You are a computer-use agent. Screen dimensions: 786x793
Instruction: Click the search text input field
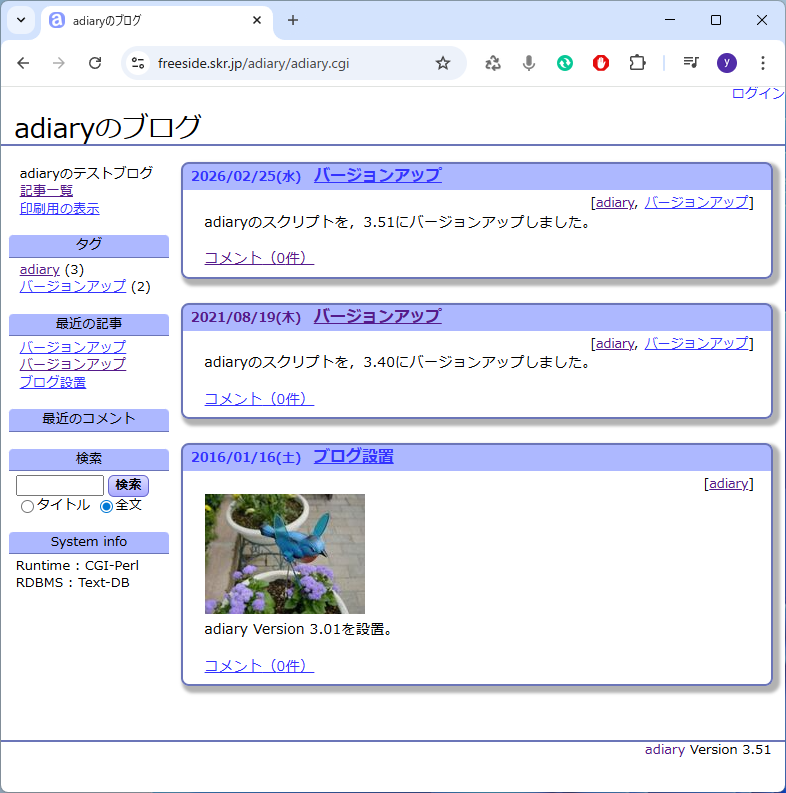(60, 485)
